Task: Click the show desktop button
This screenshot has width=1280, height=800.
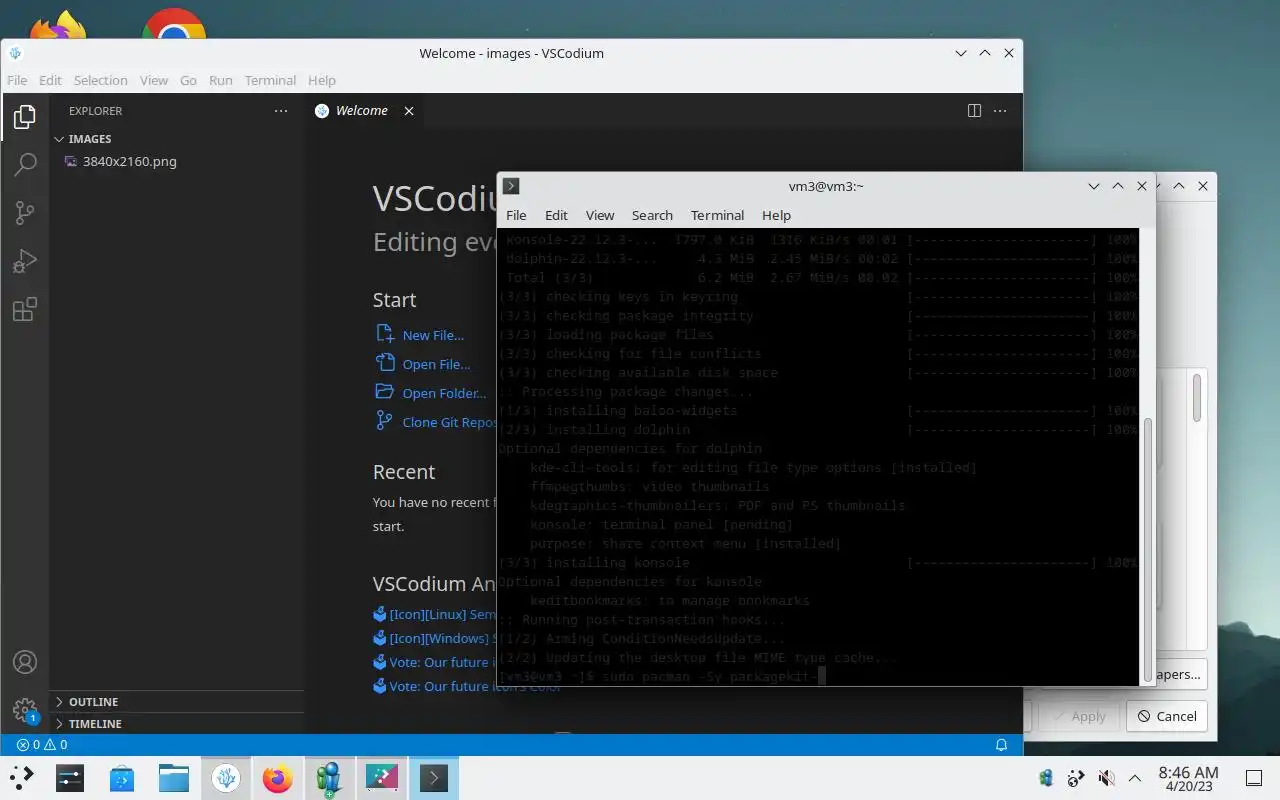Action: [1254, 778]
